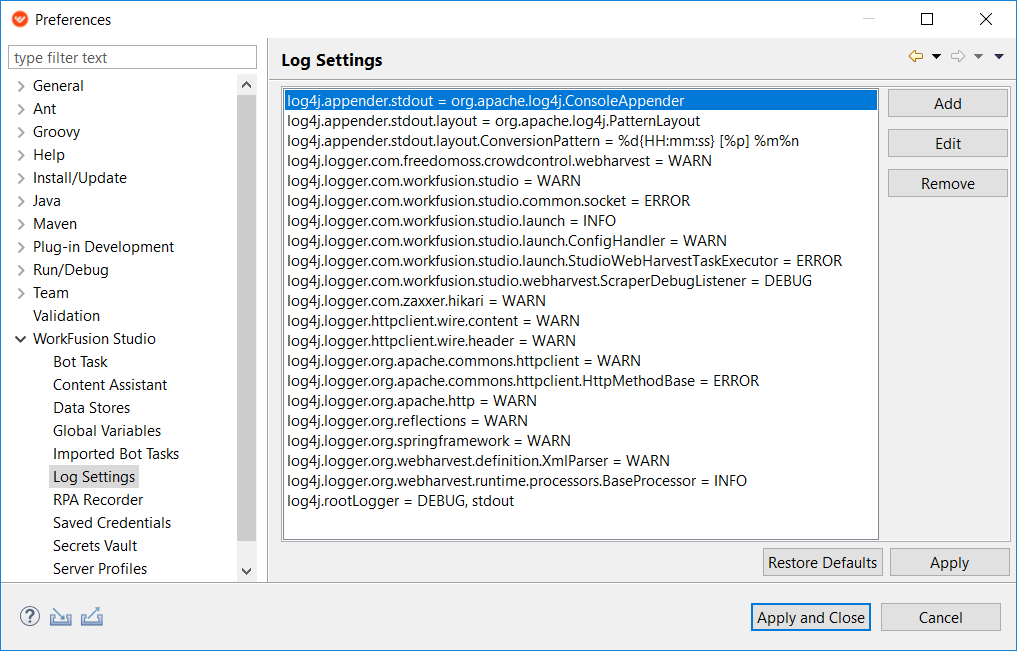Expand the Plug-in Development node

[x=21, y=247]
